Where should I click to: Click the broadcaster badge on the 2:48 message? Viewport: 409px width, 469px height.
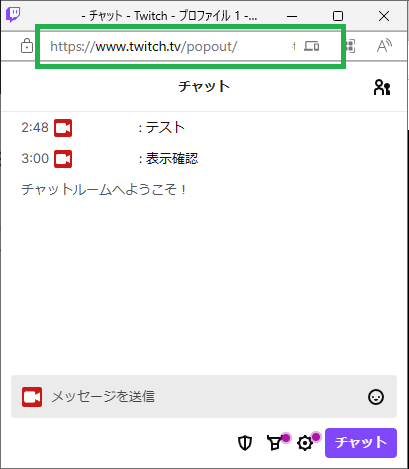pyautogui.click(x=63, y=128)
